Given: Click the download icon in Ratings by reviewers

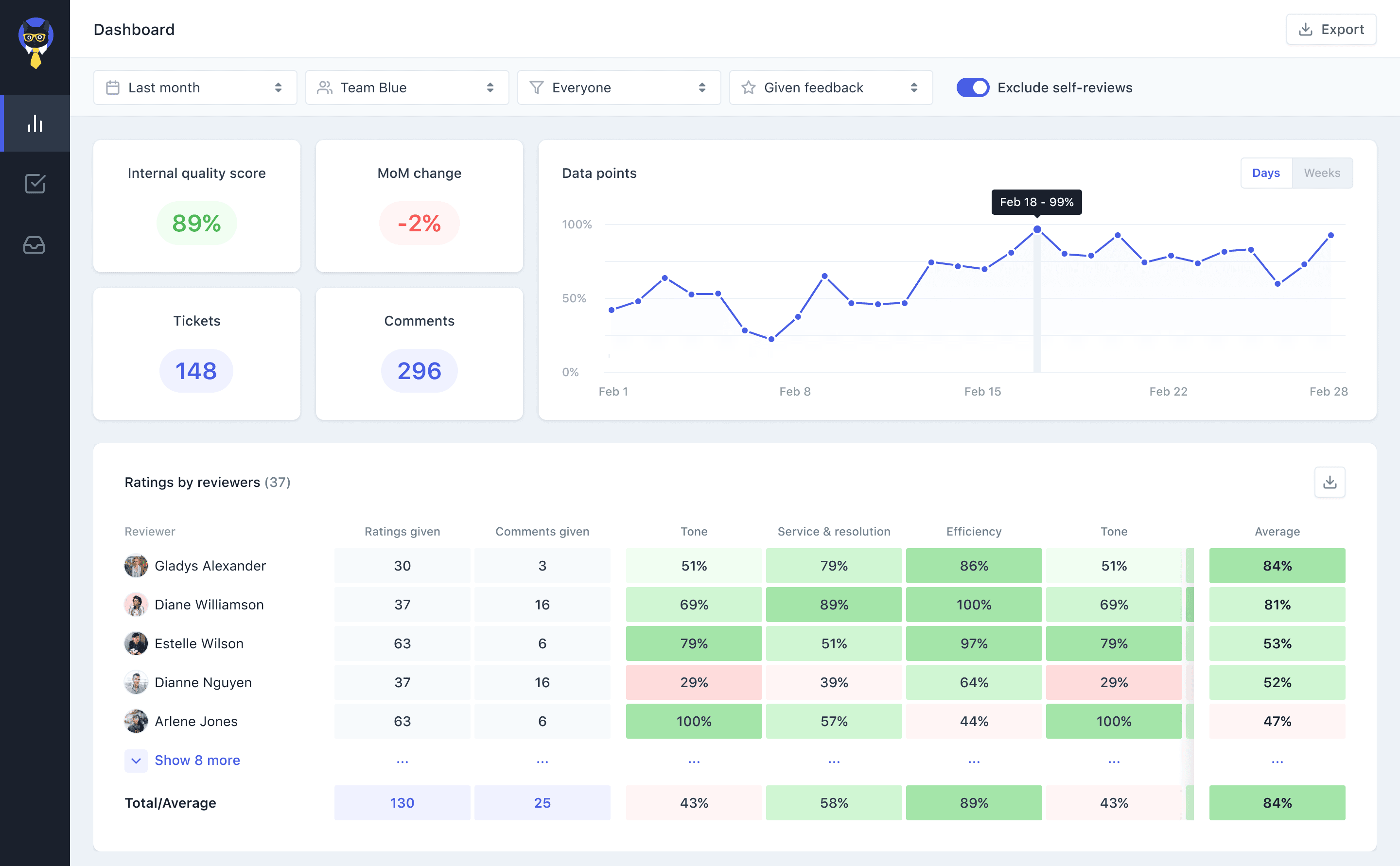Looking at the screenshot, I should (x=1329, y=482).
